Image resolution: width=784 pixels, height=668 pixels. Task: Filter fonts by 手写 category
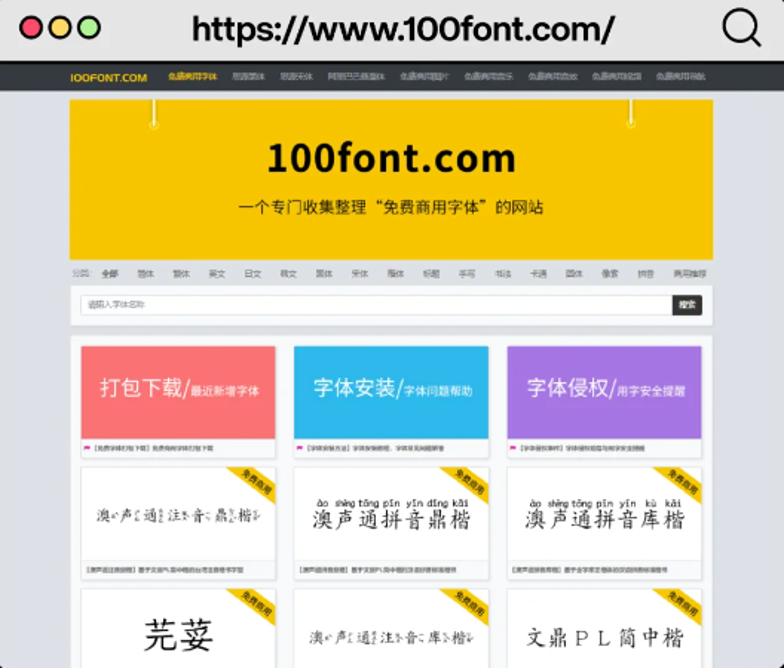(467, 274)
